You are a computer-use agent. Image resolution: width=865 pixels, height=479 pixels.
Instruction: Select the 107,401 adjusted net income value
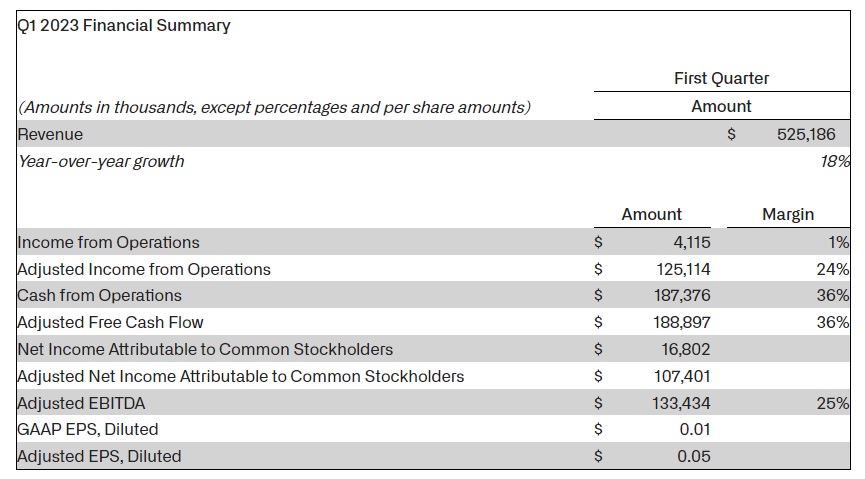[x=682, y=376]
